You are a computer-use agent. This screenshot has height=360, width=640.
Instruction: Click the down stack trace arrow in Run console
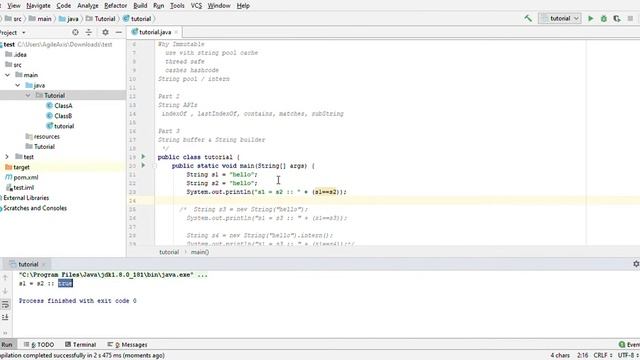pos(5,291)
